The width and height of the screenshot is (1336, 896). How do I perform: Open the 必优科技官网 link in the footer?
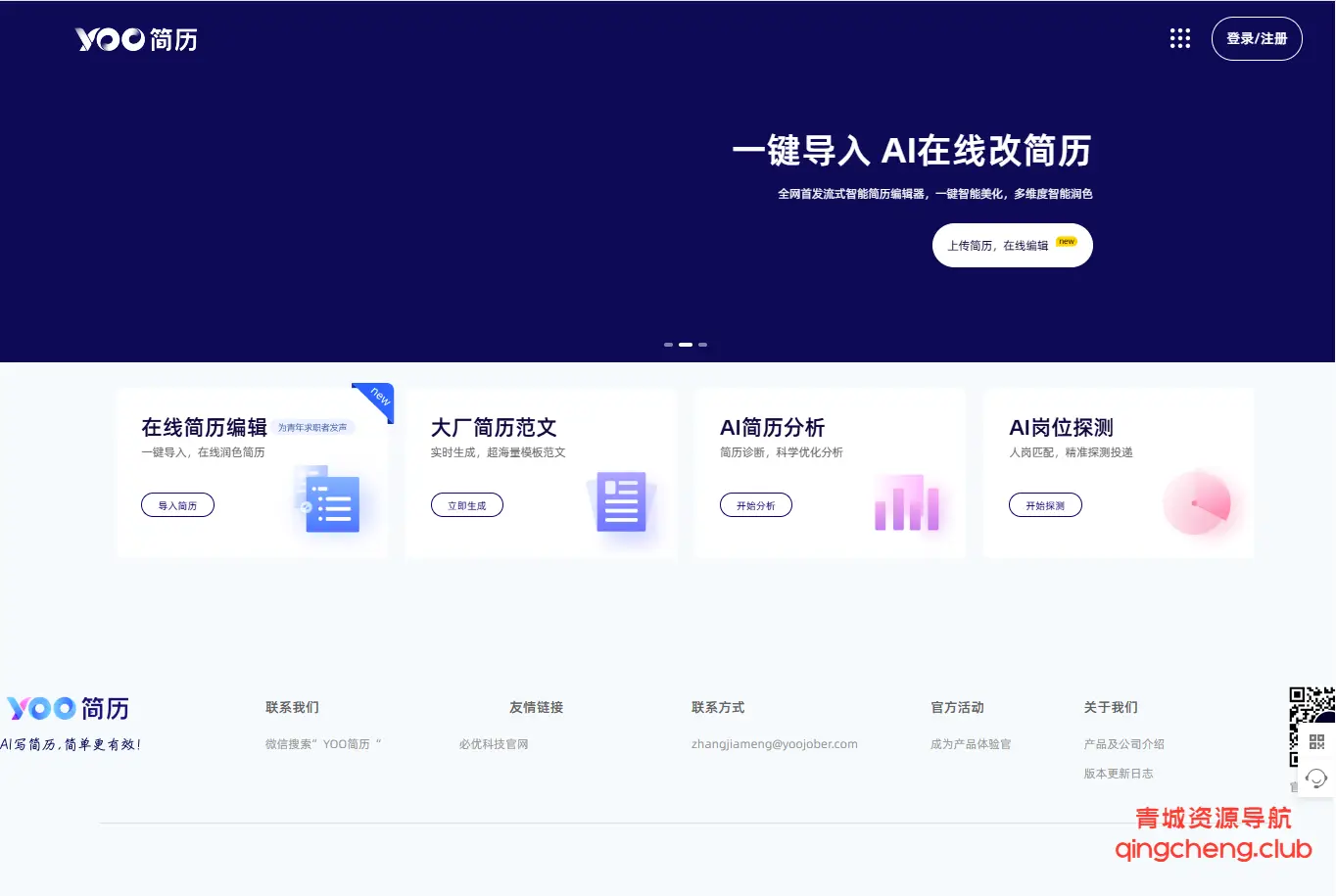pyautogui.click(x=494, y=743)
